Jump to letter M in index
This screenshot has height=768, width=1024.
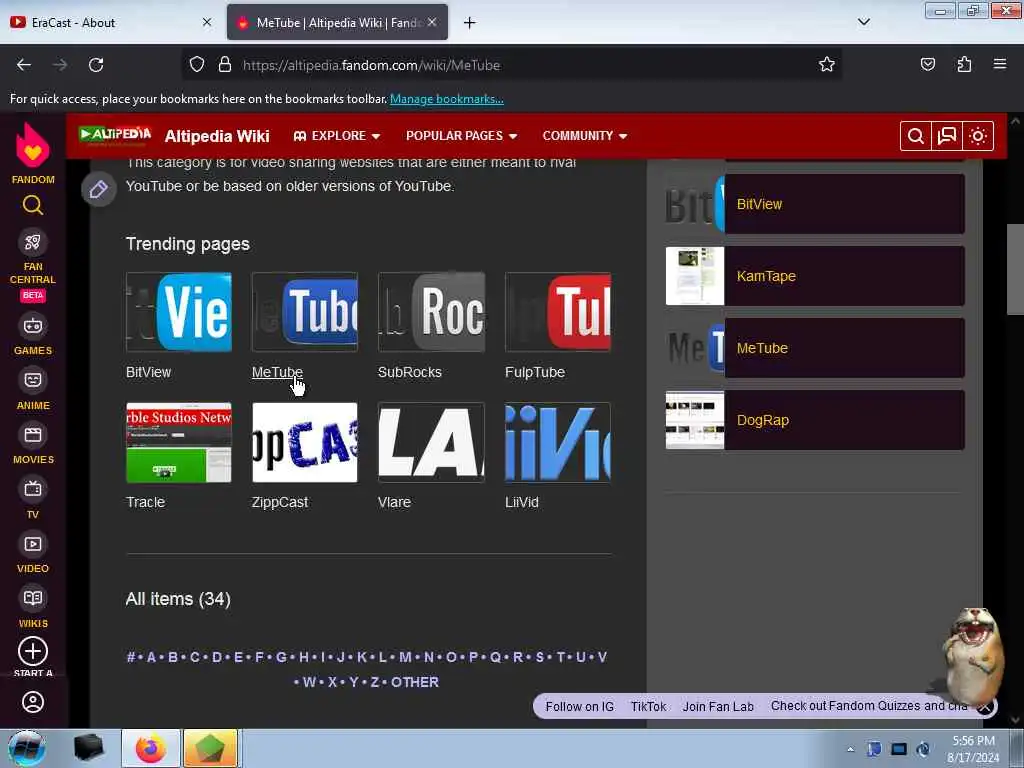[405, 657]
